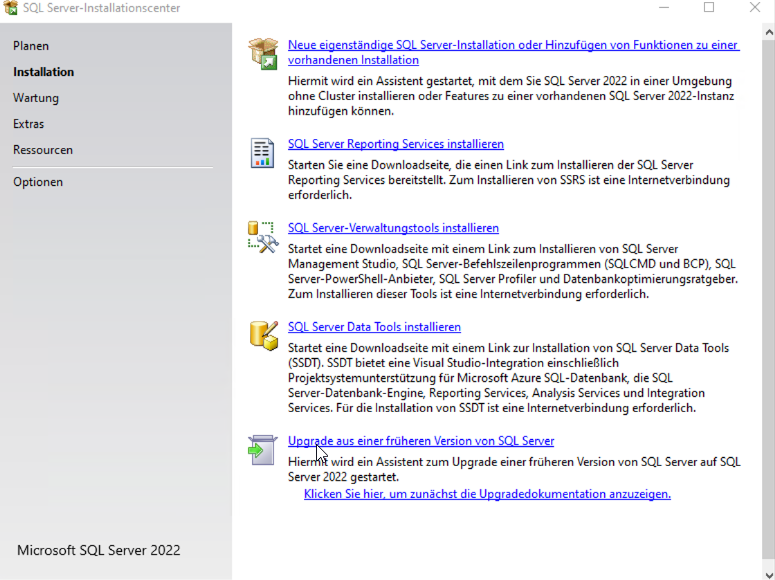Start Neue eigenständige SQL Server-Installation link
Image resolution: width=775 pixels, height=580 pixels.
pyautogui.click(x=514, y=52)
